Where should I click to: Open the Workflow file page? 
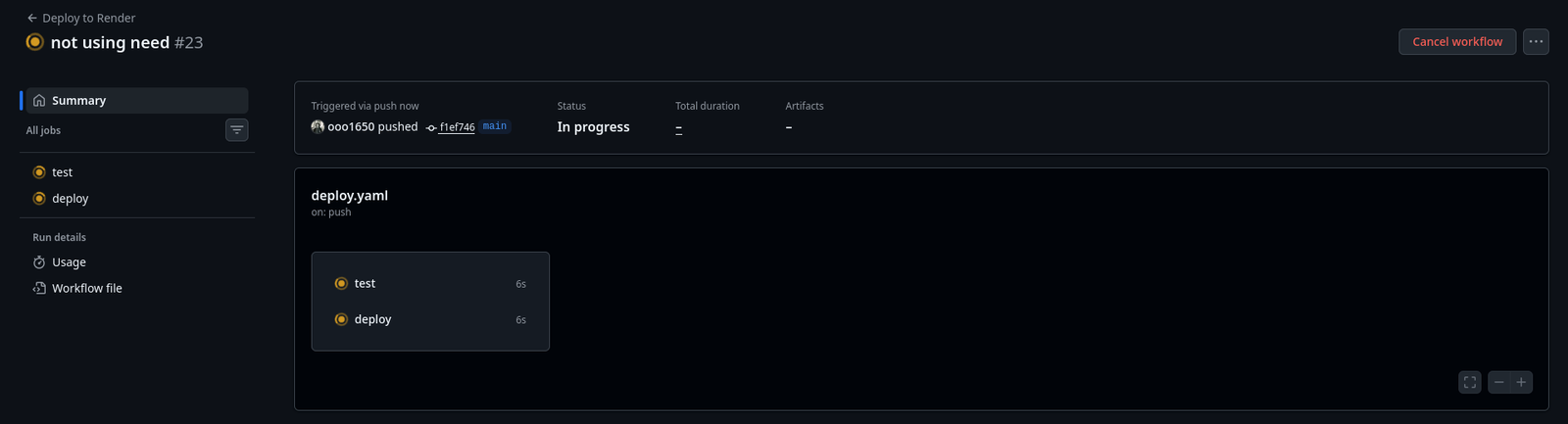87,289
